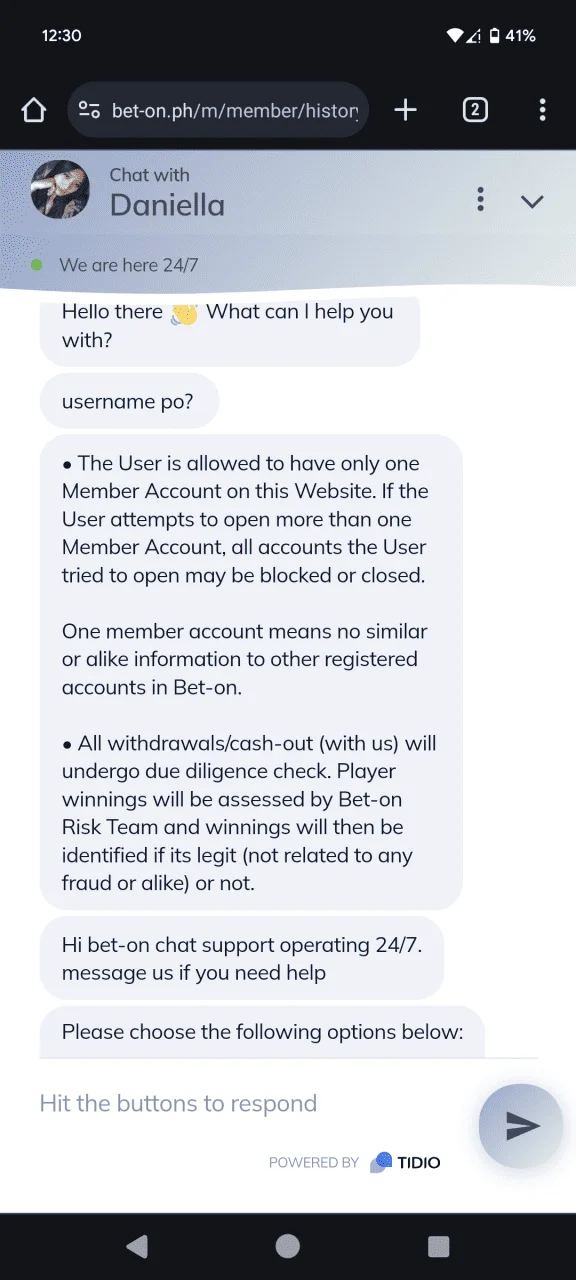Tap the Android recent apps square
576x1280 pixels.
pyautogui.click(x=439, y=1246)
